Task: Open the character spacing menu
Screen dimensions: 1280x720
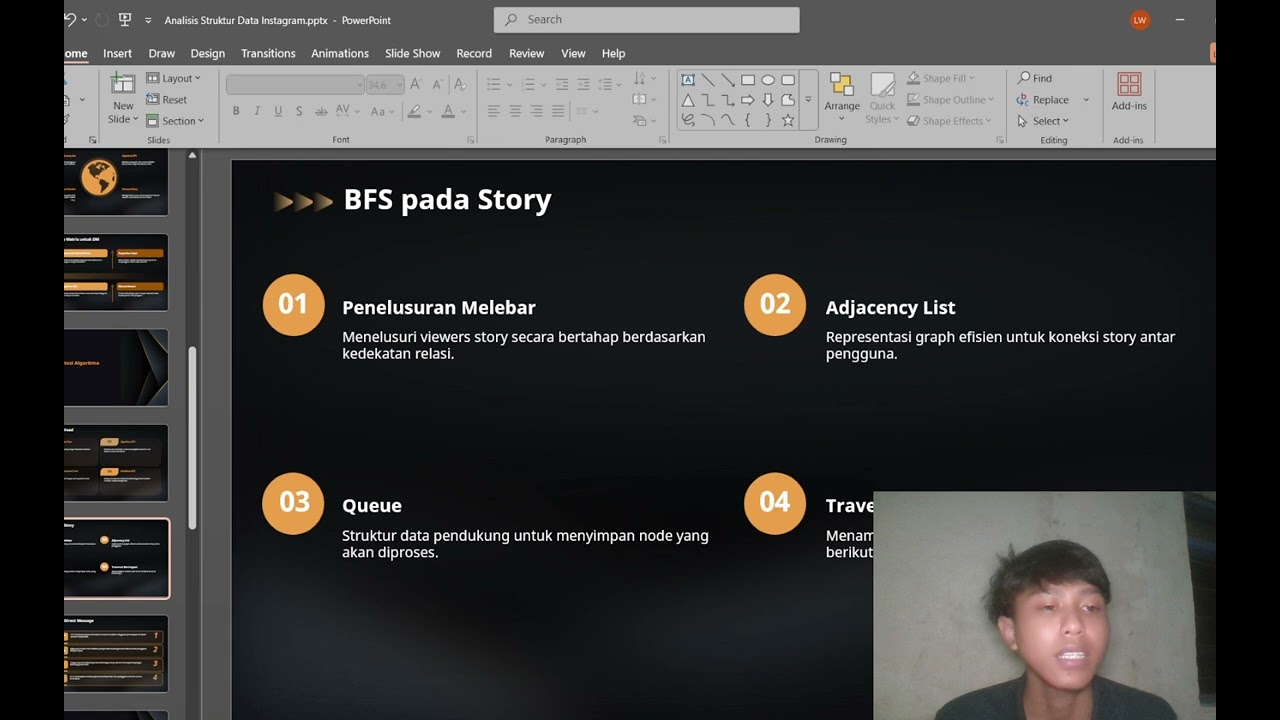Action: [348, 111]
